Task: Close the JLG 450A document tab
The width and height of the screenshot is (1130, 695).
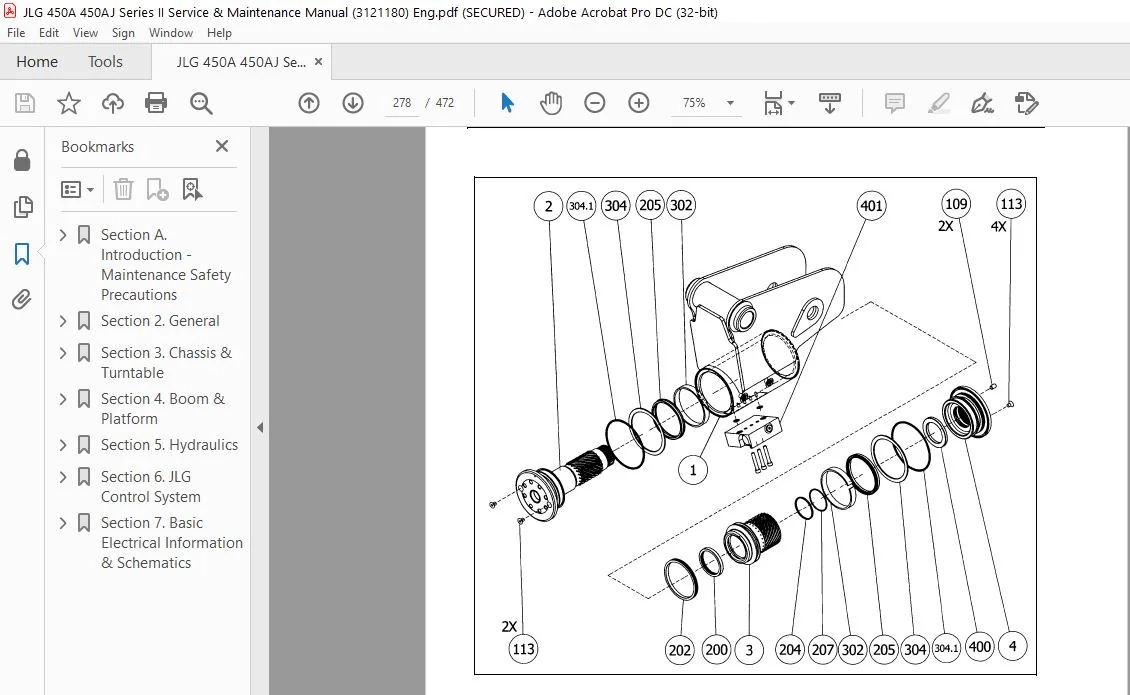Action: 318,62
